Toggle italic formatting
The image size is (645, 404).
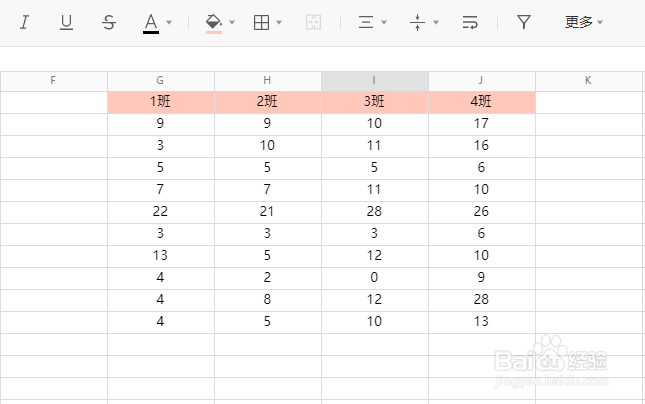24,22
